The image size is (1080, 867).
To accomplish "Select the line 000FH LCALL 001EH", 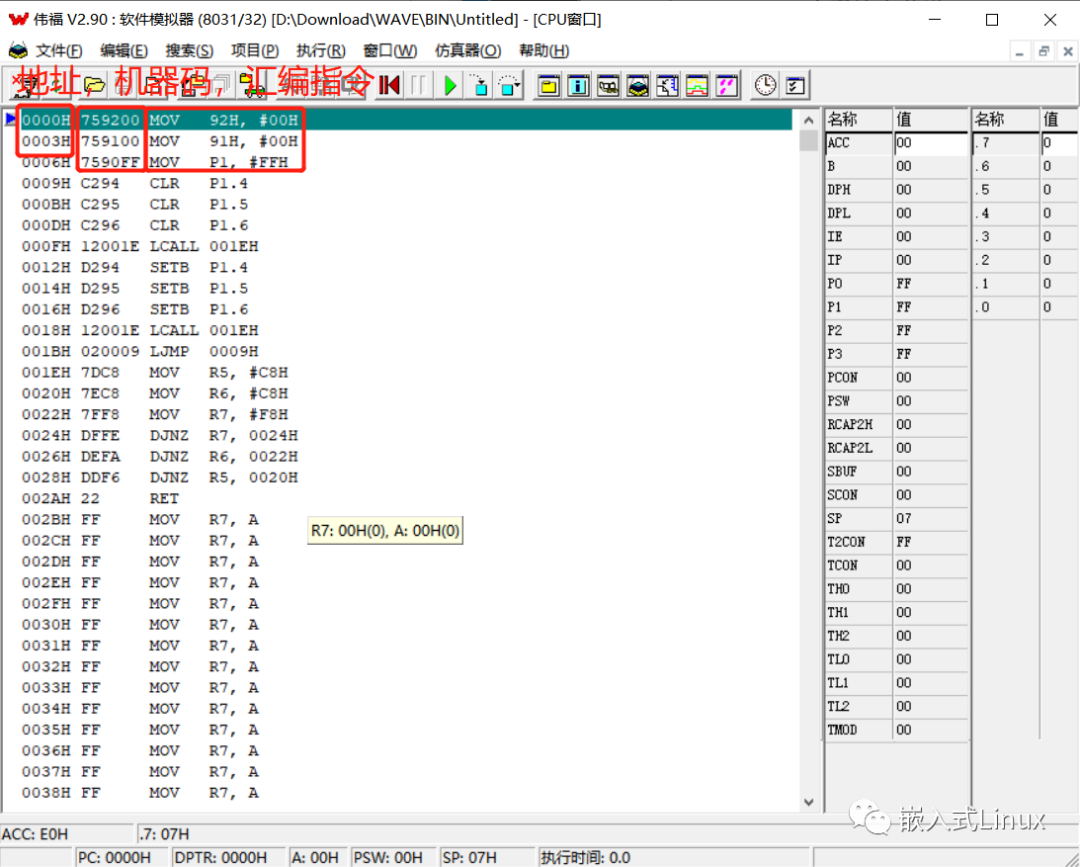I will tap(406, 247).
